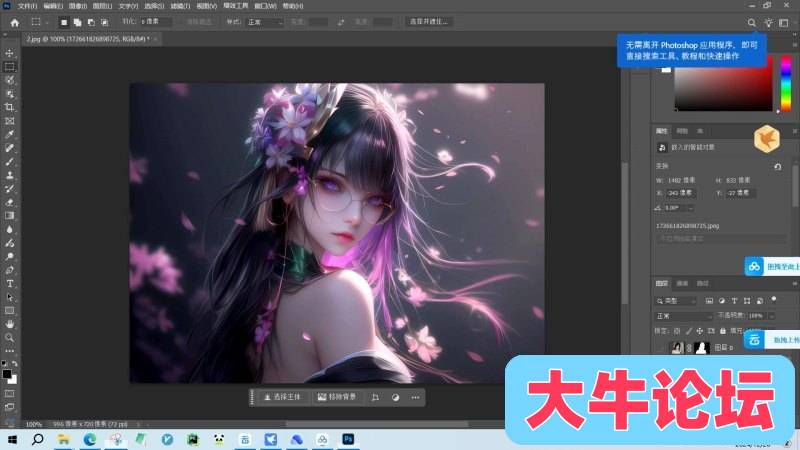
Task: Toggle Lock All in the Layers lock row
Action: (x=722, y=331)
